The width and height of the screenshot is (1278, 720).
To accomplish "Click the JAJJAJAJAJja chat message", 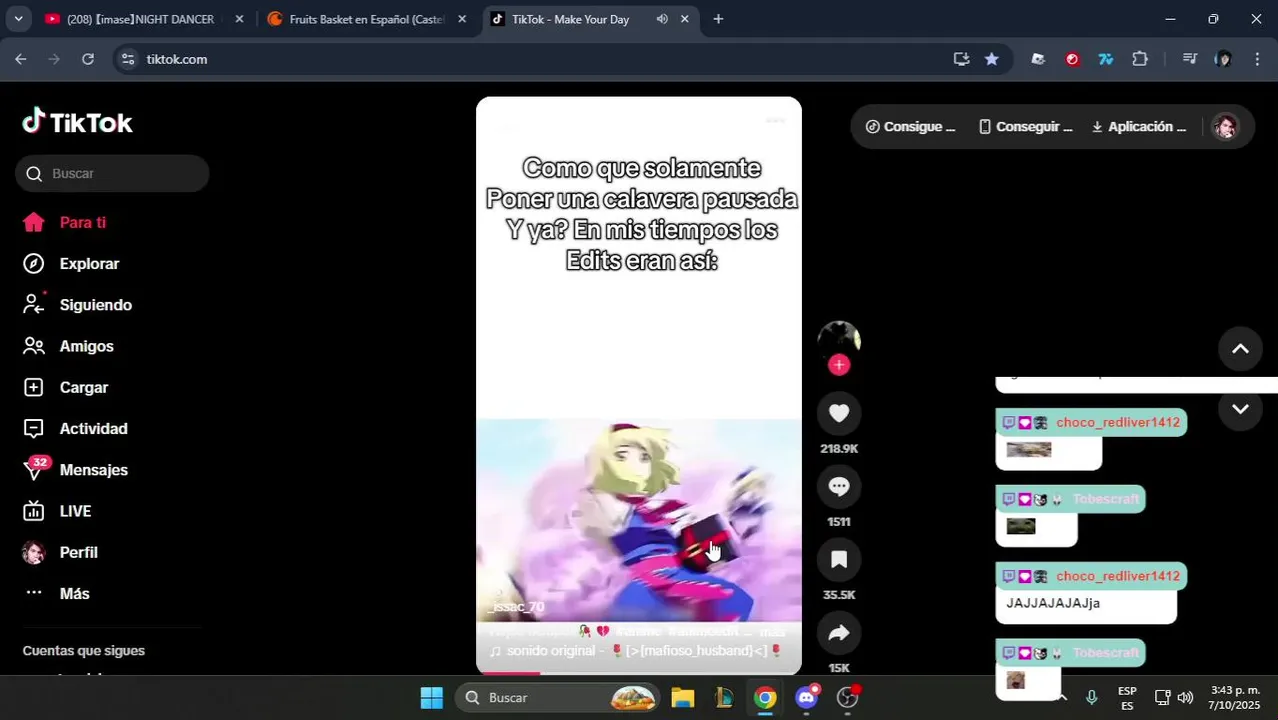I will 1053,603.
